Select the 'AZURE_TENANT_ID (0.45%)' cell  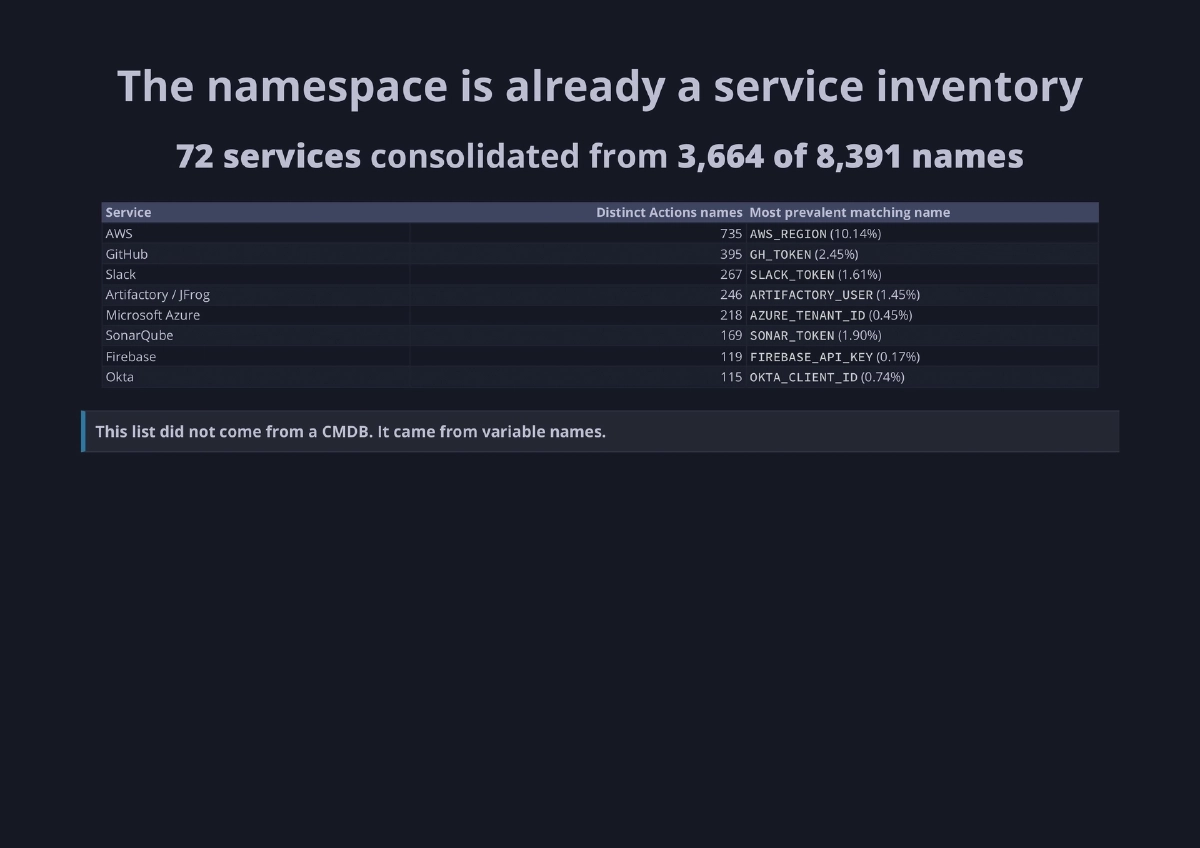tap(922, 315)
